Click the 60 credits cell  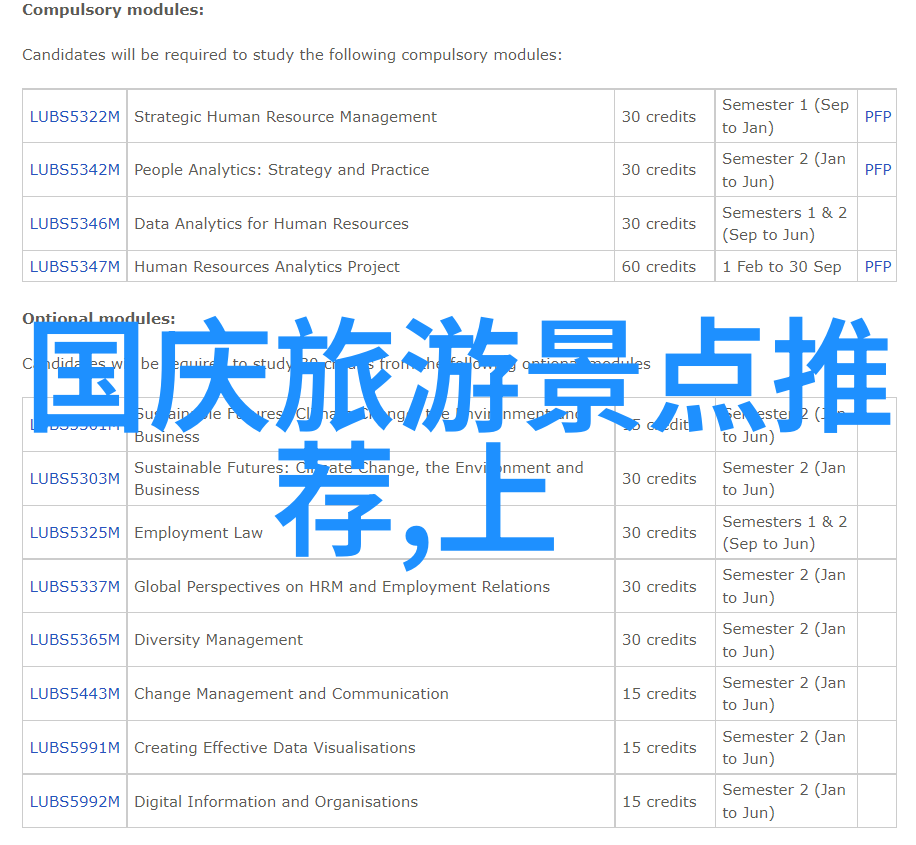(x=658, y=267)
